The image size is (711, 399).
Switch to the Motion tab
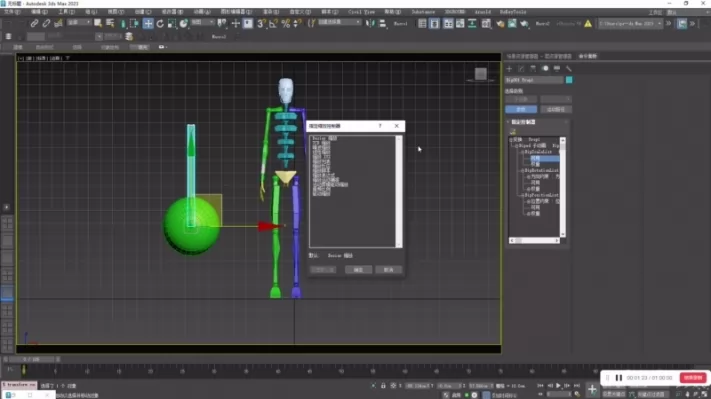[x=545, y=68]
